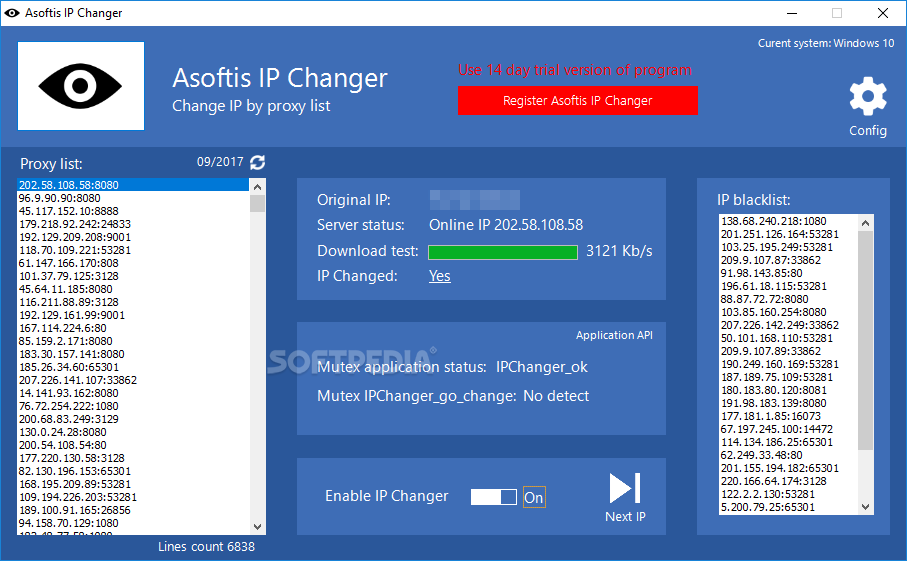Select blacklist entry 207.226.142.249:33862
The width and height of the screenshot is (907, 561).
pos(788,325)
